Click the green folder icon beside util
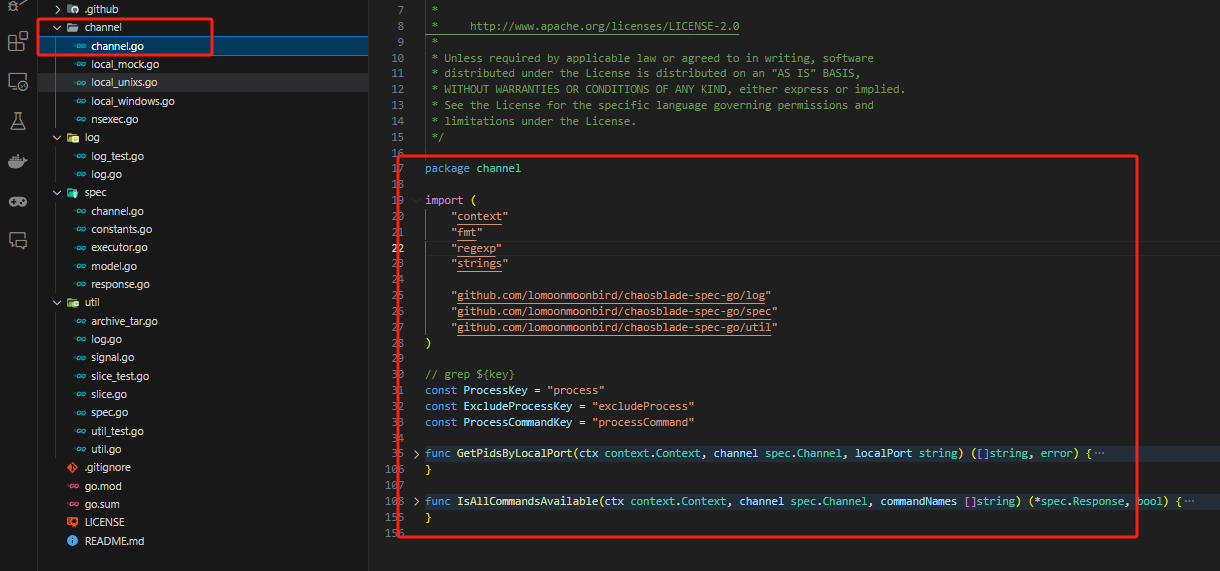The height and width of the screenshot is (571, 1220). point(73,302)
